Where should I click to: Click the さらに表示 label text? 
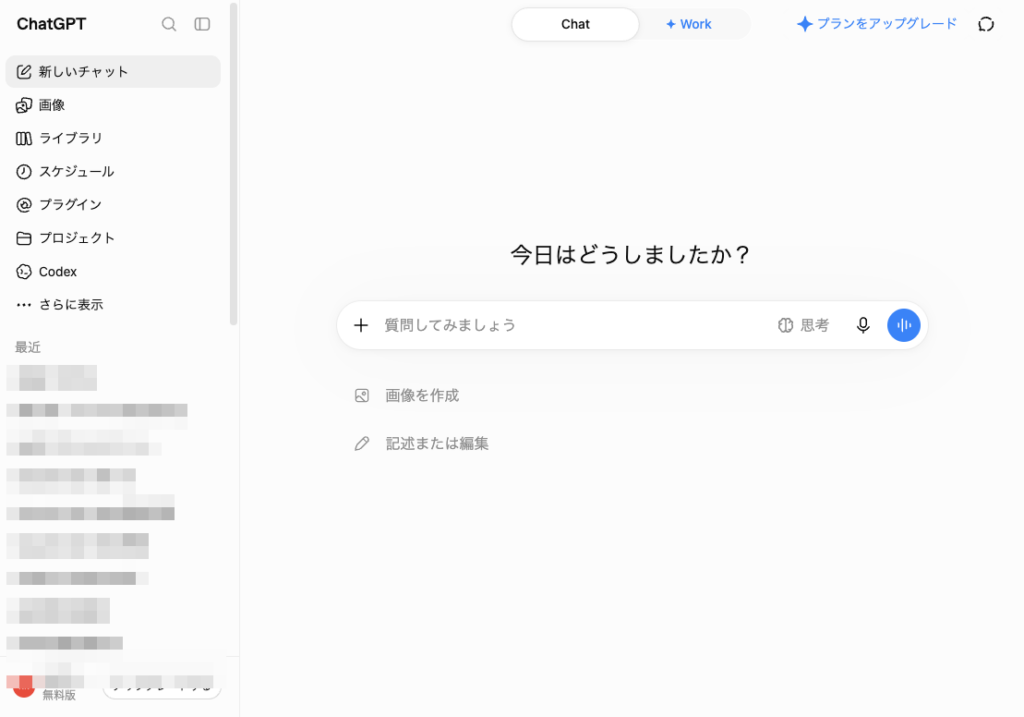71,305
